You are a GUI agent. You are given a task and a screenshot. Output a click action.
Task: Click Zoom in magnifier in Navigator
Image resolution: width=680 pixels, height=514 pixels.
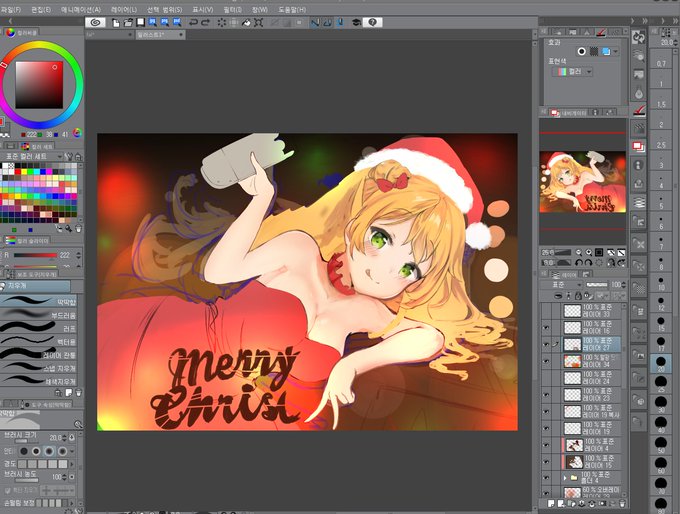588,252
